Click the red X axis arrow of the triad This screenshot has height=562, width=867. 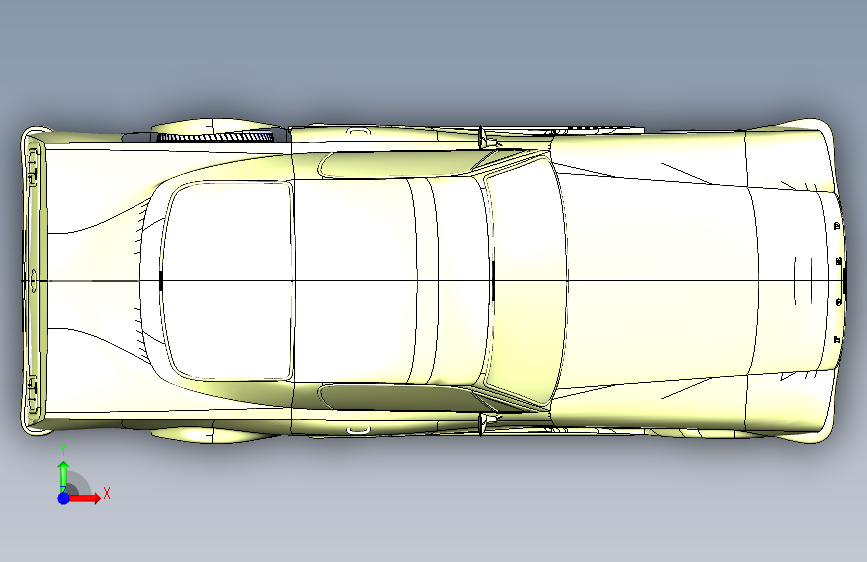[x=84, y=498]
